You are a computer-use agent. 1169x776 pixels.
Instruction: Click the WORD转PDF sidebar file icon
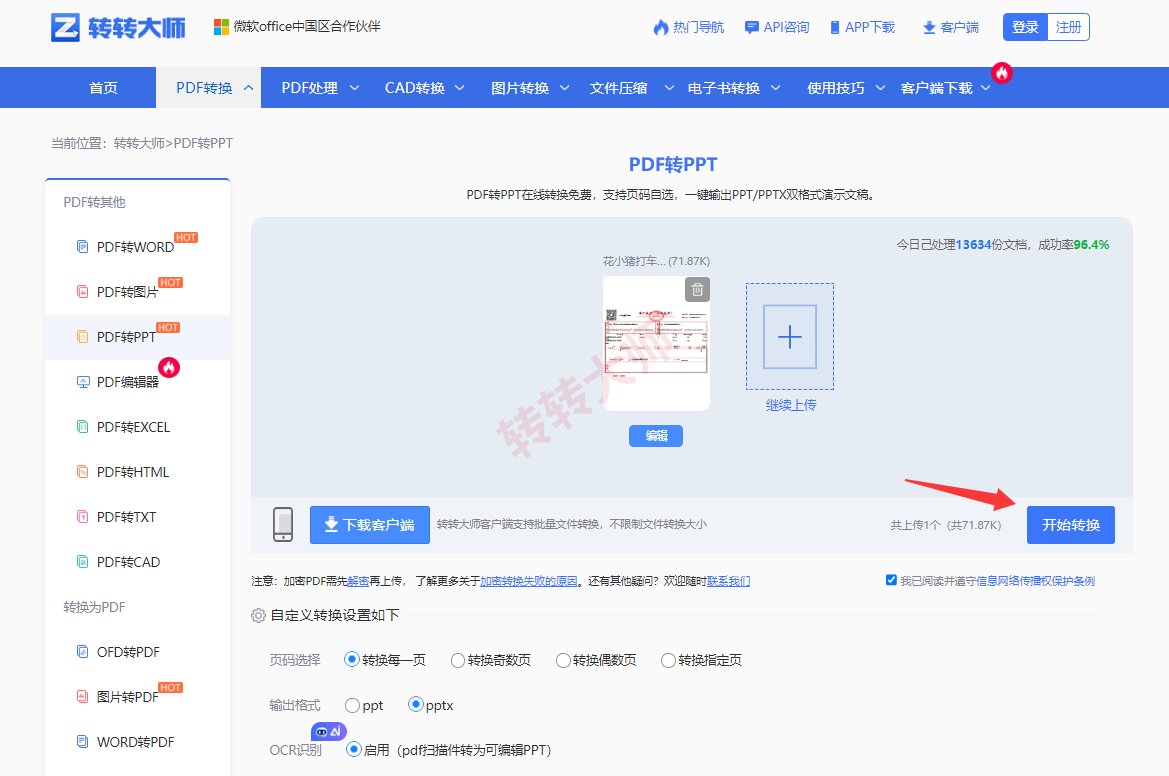pos(83,742)
